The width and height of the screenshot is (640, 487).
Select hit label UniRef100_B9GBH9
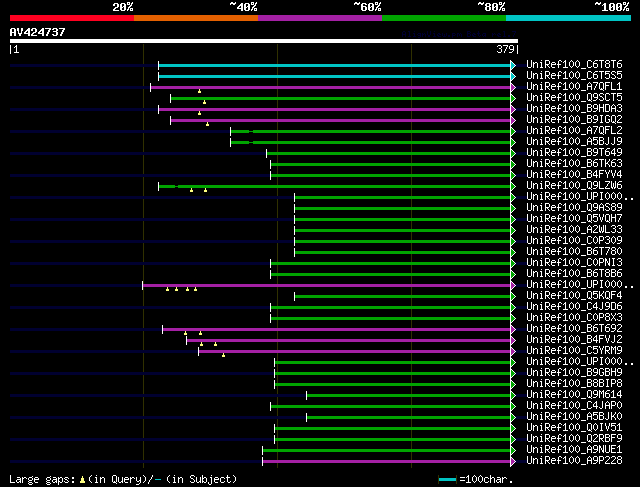click(574, 373)
